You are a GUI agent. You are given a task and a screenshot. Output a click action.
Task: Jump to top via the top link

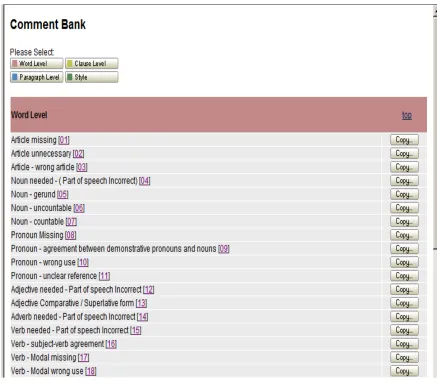(x=407, y=115)
